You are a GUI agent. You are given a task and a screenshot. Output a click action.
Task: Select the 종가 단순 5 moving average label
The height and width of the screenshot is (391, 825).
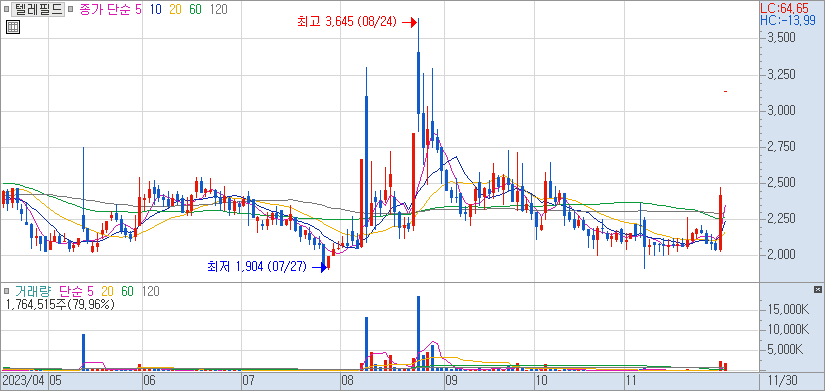tap(110, 9)
